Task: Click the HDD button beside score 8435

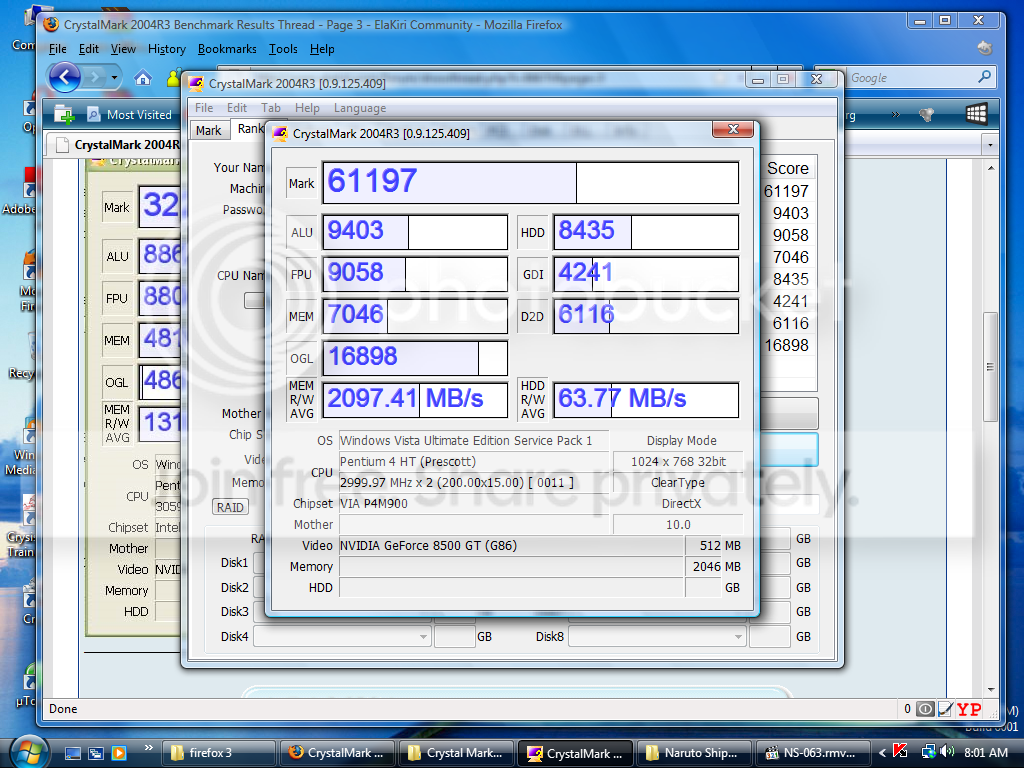Action: click(532, 232)
